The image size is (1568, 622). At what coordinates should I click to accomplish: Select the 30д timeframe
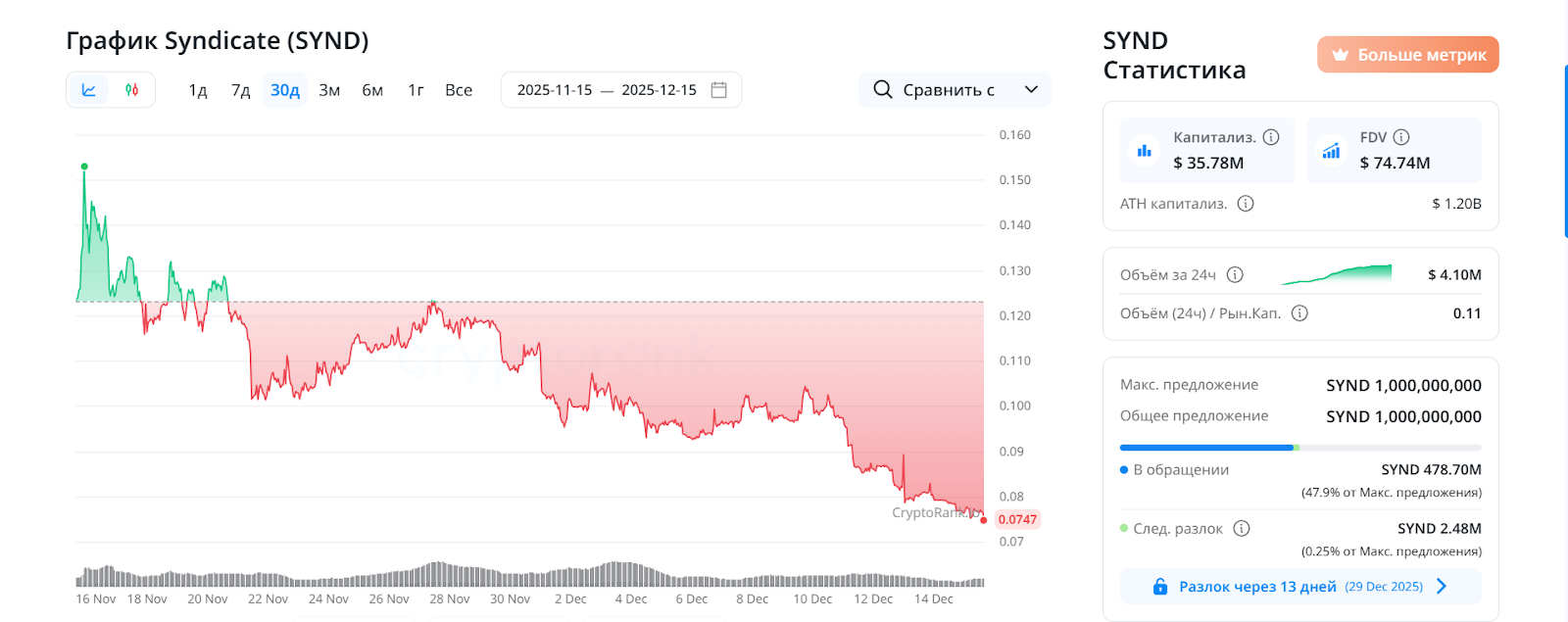(285, 90)
